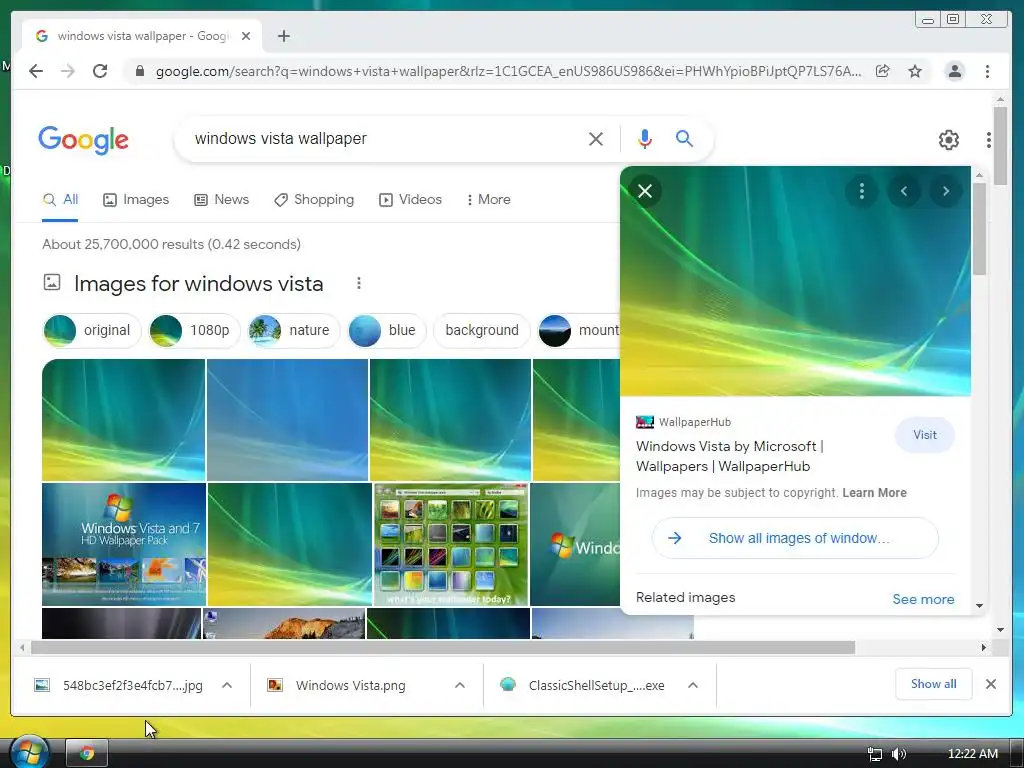Image resolution: width=1024 pixels, height=768 pixels.
Task: Filter images by nature chip
Action: click(x=294, y=330)
